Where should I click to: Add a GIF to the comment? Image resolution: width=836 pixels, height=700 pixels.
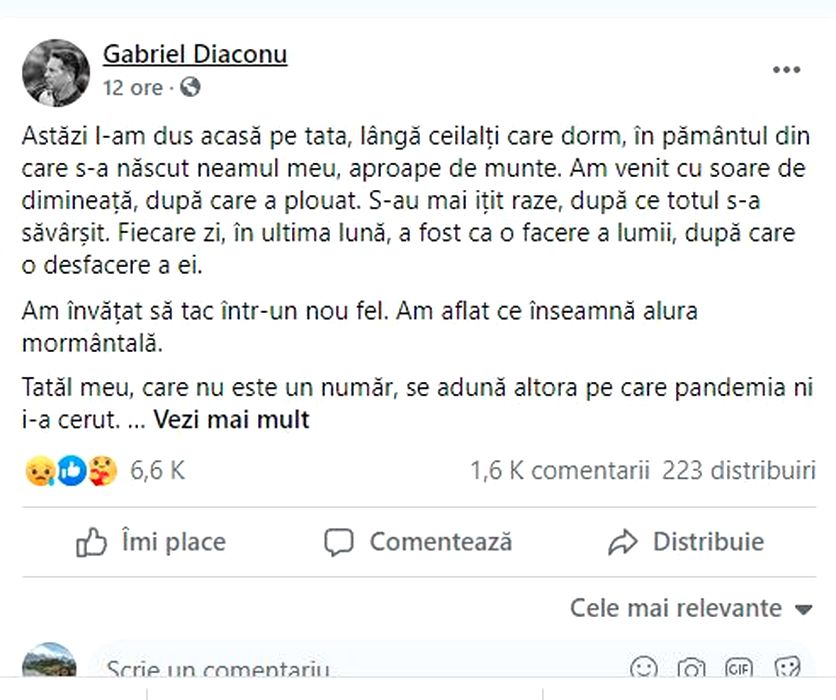click(x=739, y=668)
